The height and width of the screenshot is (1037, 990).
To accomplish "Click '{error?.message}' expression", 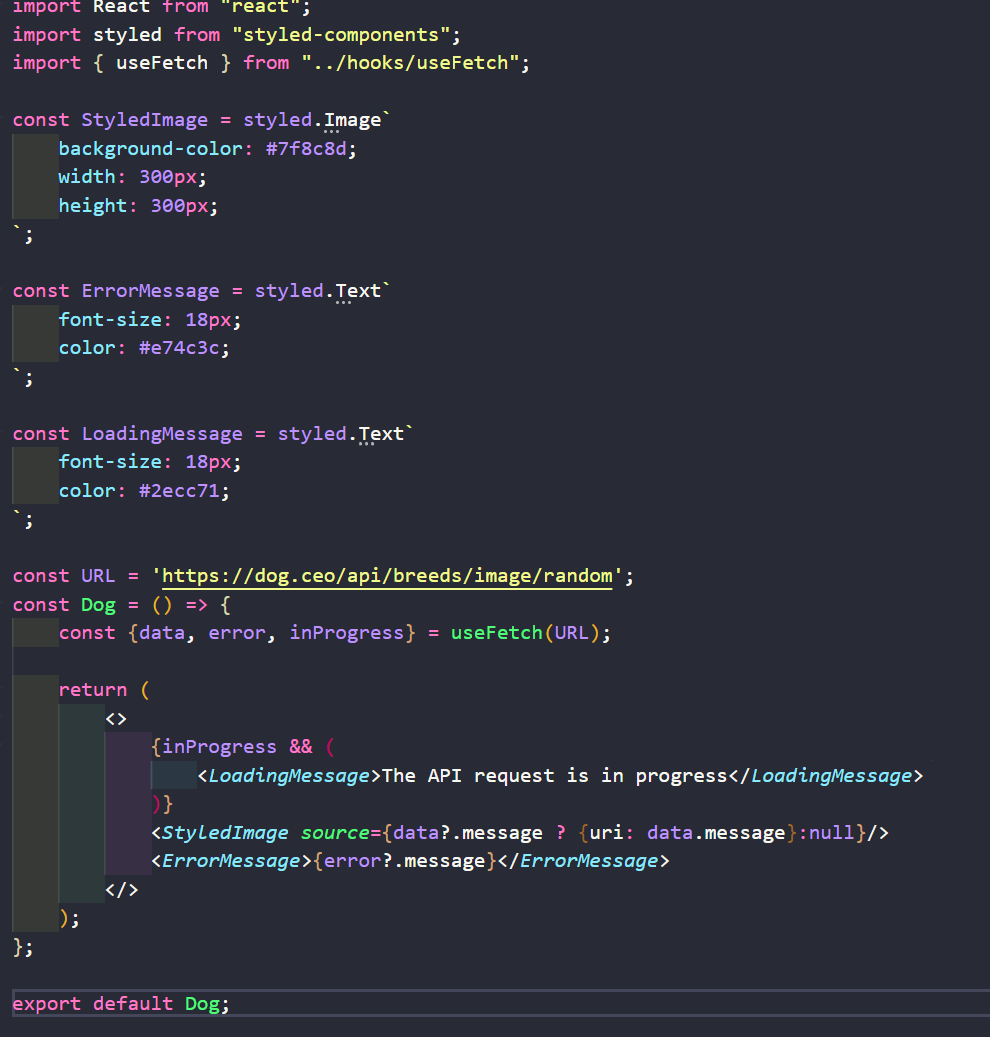I will (x=404, y=861).
